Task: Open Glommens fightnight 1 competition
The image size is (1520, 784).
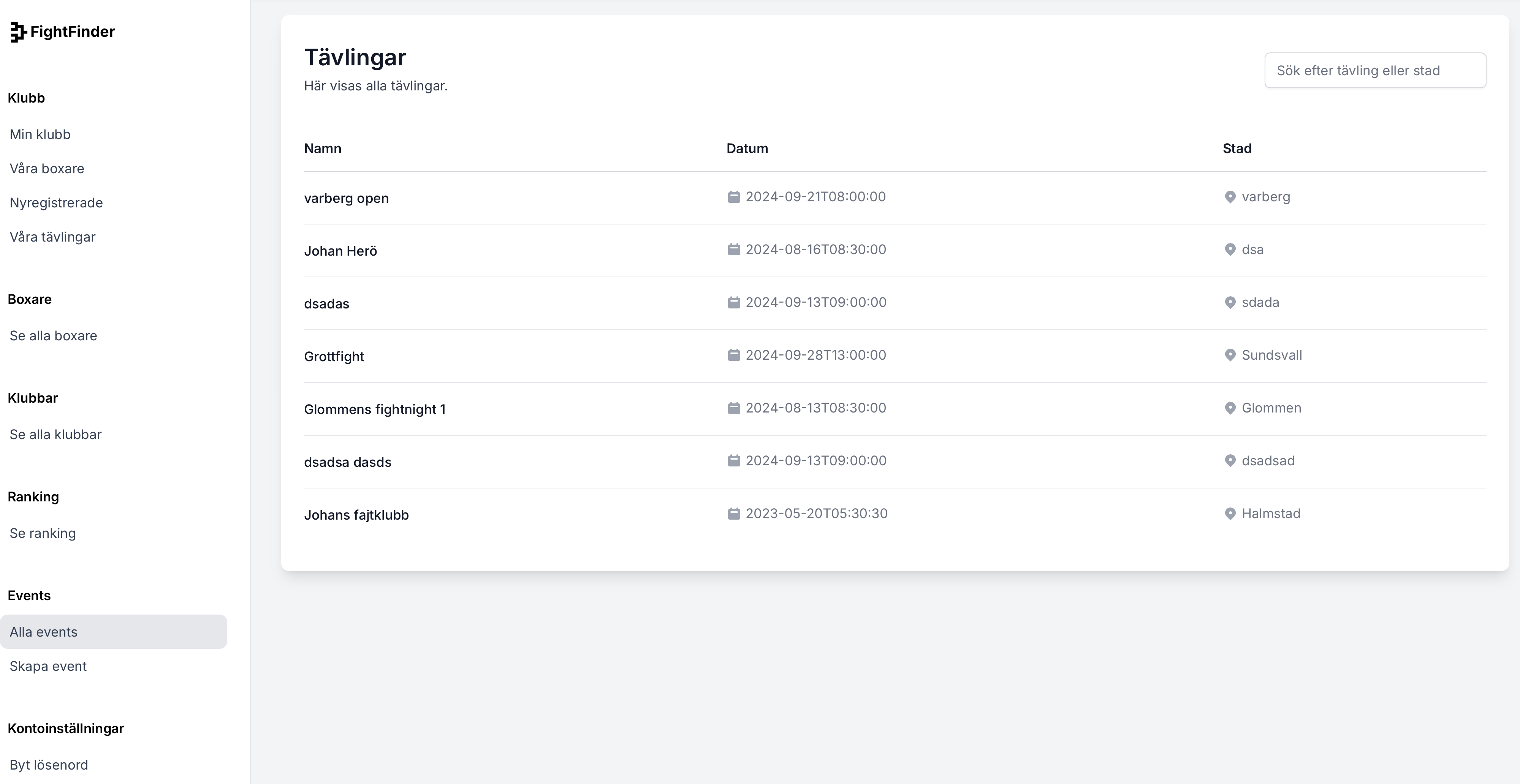Action: 375,409
